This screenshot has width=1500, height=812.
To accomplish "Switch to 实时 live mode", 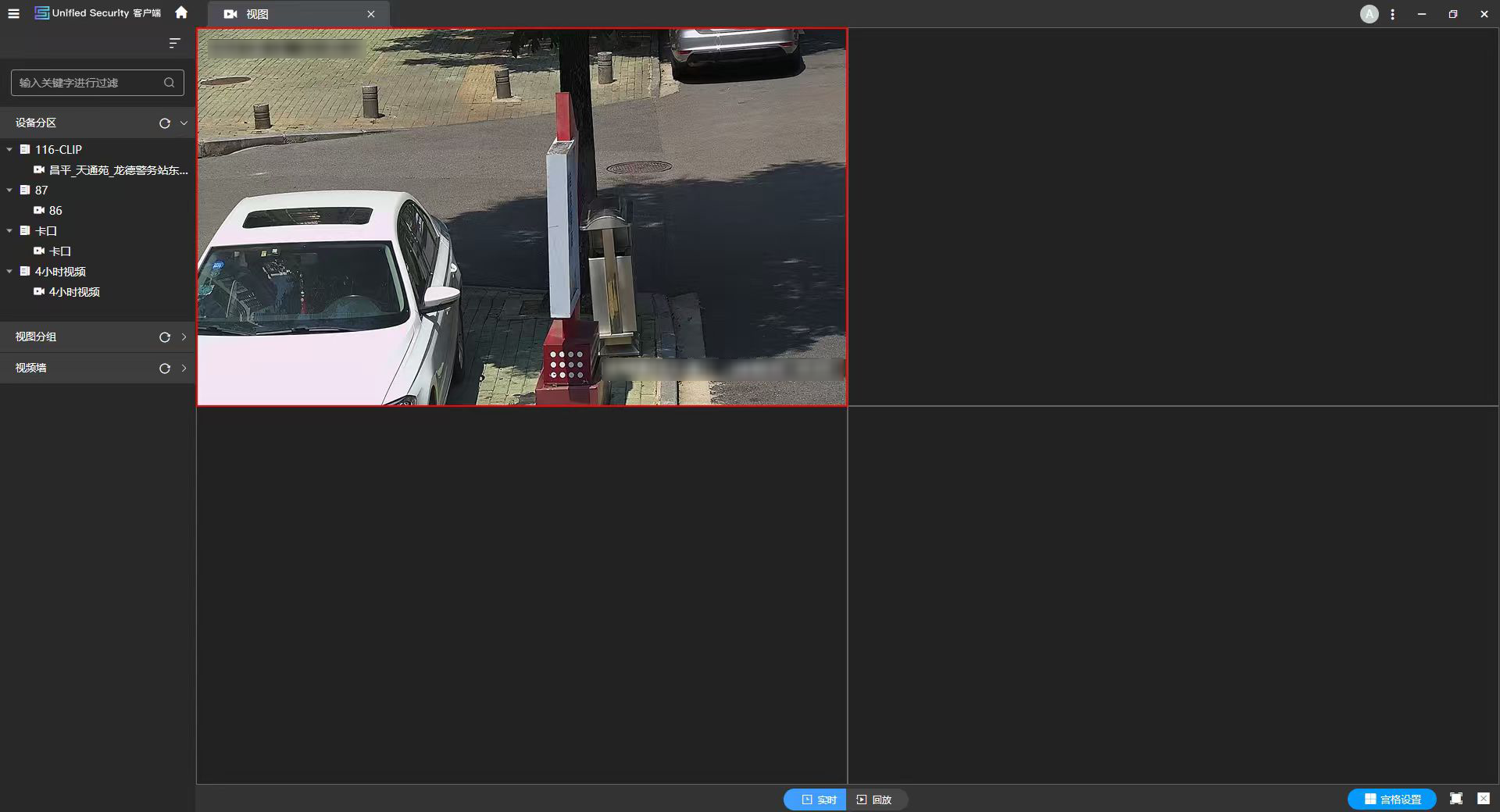I will [816, 800].
